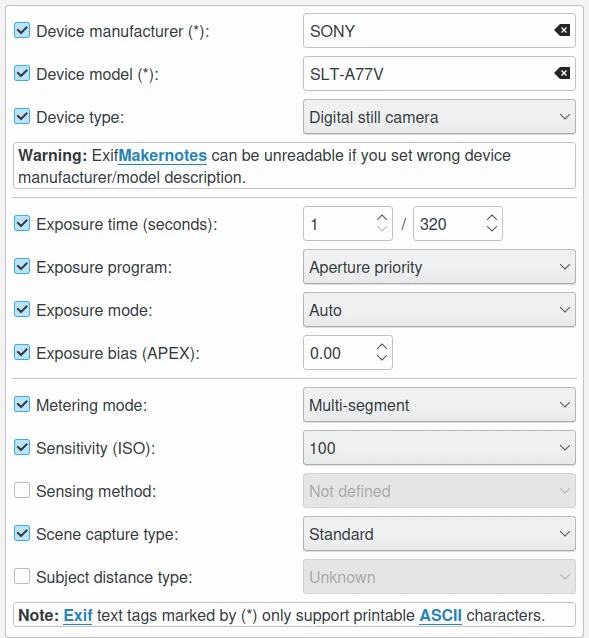Screen dimensions: 589x638
Task: Expand the Exposure program combo box
Action: click(x=439, y=267)
